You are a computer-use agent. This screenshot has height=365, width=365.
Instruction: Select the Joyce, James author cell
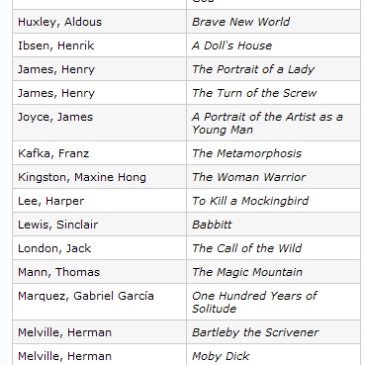[99, 123]
